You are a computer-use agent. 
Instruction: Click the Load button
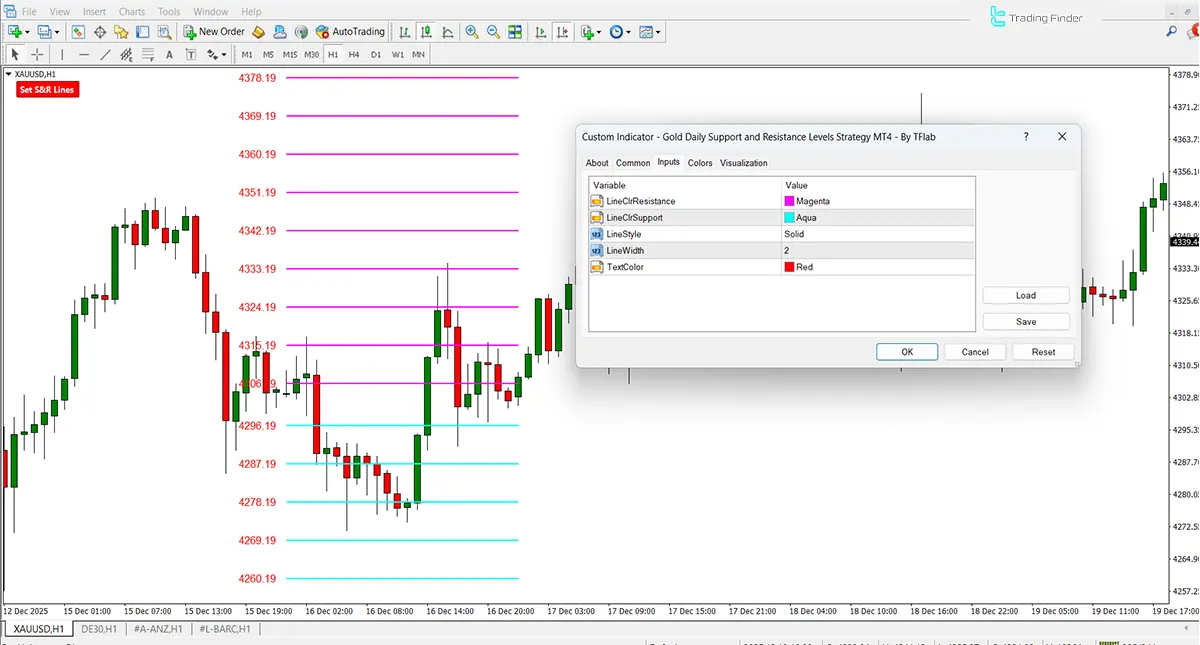coord(1025,294)
